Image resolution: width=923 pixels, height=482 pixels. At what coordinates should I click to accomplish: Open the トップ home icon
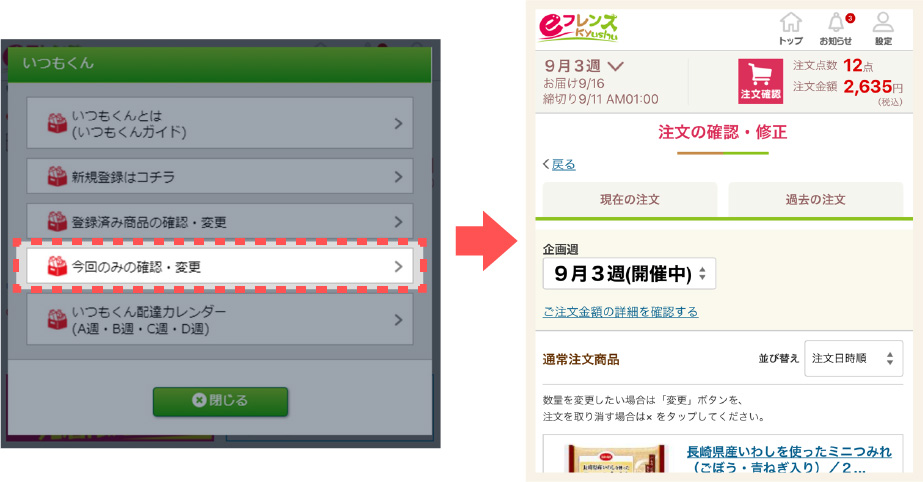click(791, 28)
